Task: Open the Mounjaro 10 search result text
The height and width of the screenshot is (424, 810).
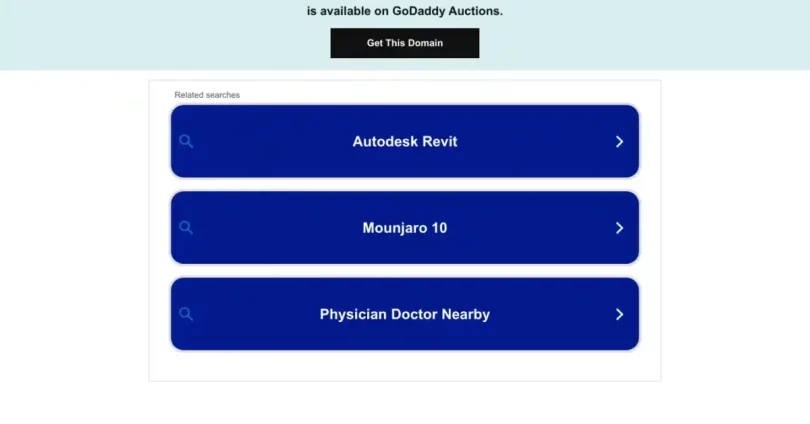Action: 404,228
